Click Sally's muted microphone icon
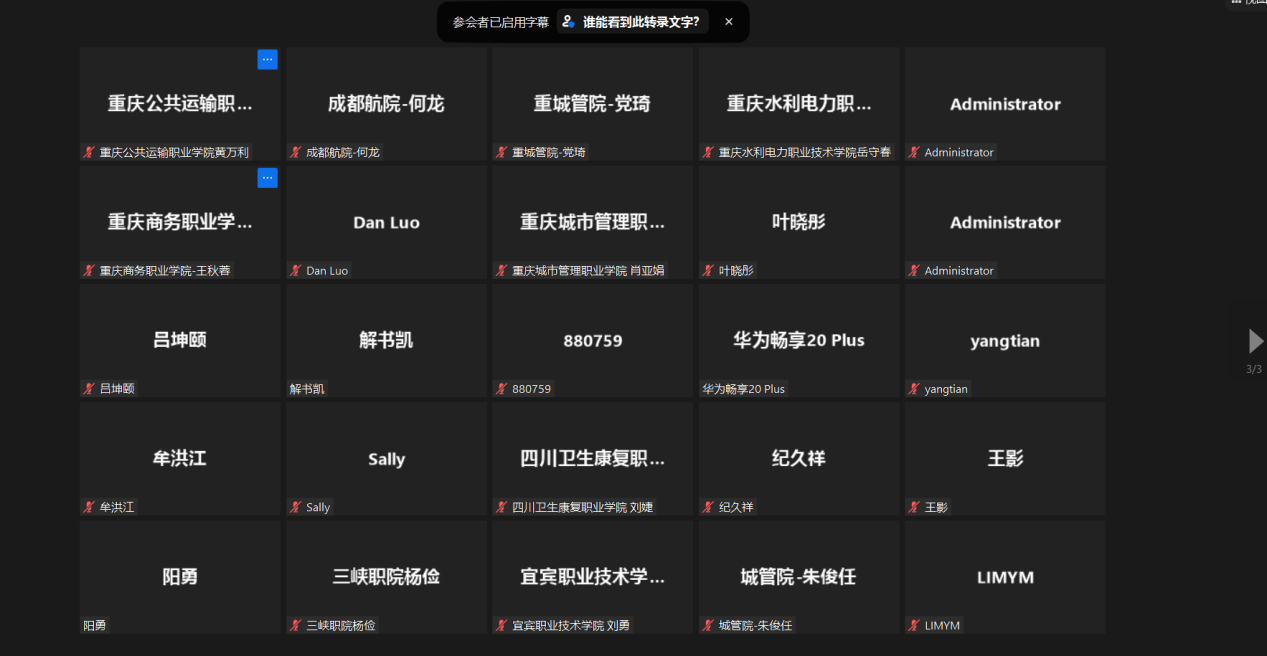 pyautogui.click(x=296, y=507)
